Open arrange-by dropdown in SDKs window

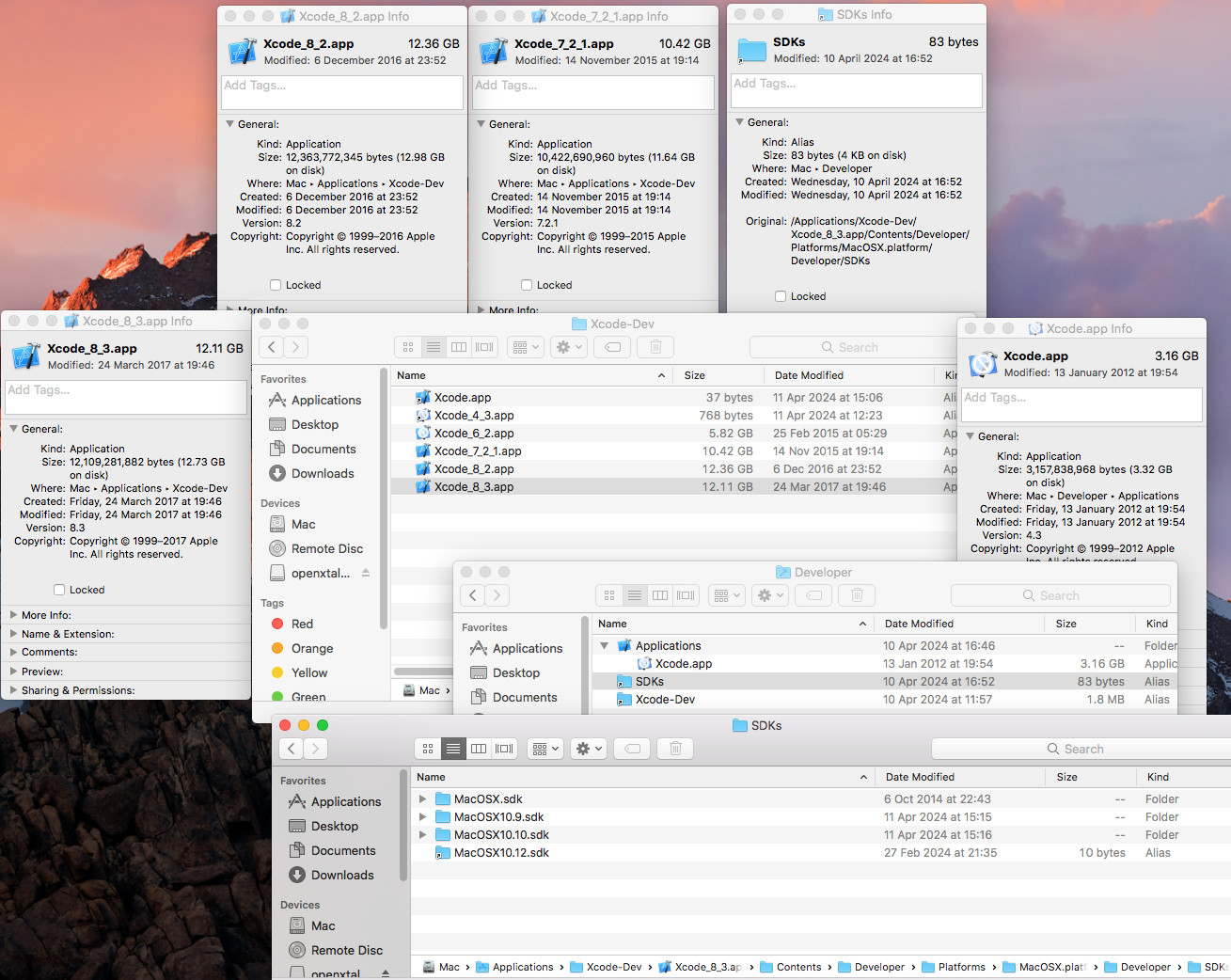click(545, 749)
